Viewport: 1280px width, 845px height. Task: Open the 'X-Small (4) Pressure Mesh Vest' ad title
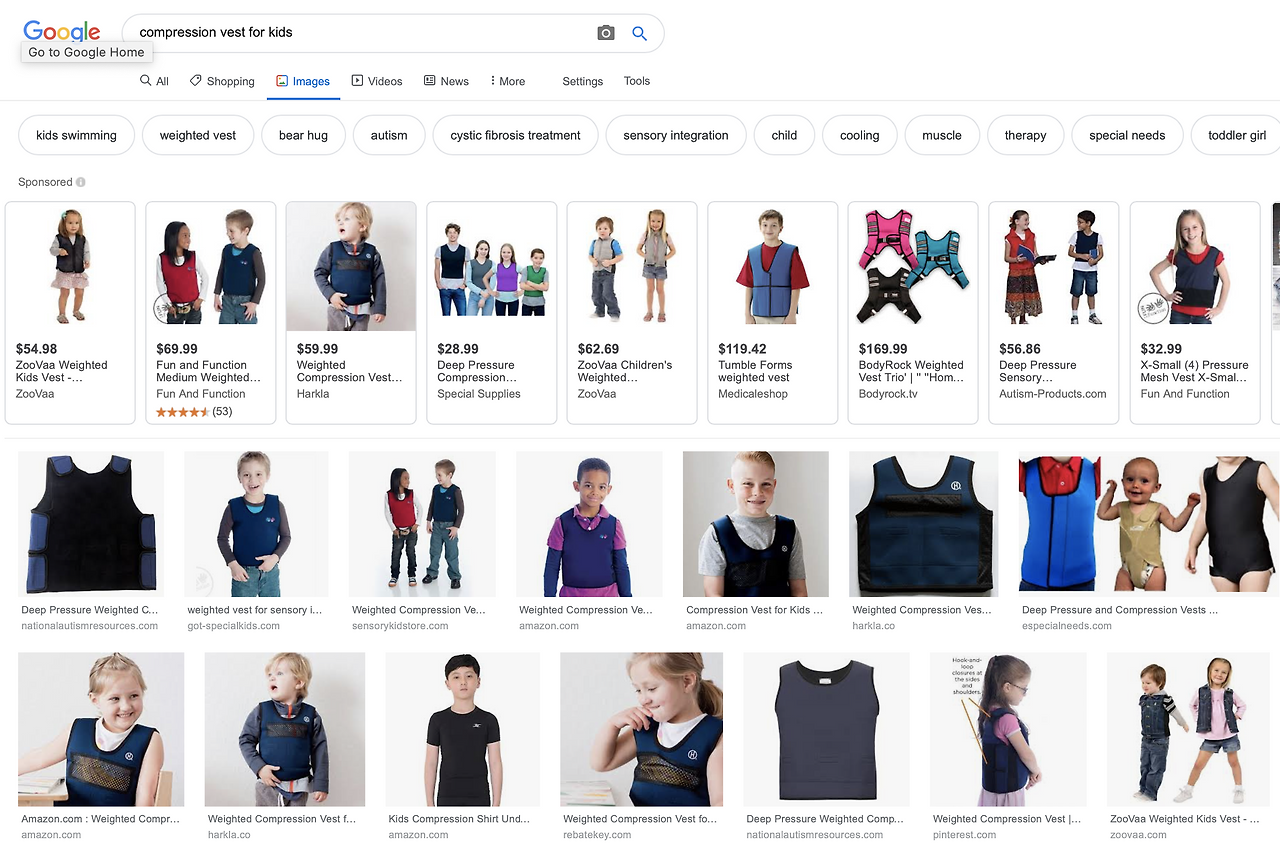[1195, 372]
